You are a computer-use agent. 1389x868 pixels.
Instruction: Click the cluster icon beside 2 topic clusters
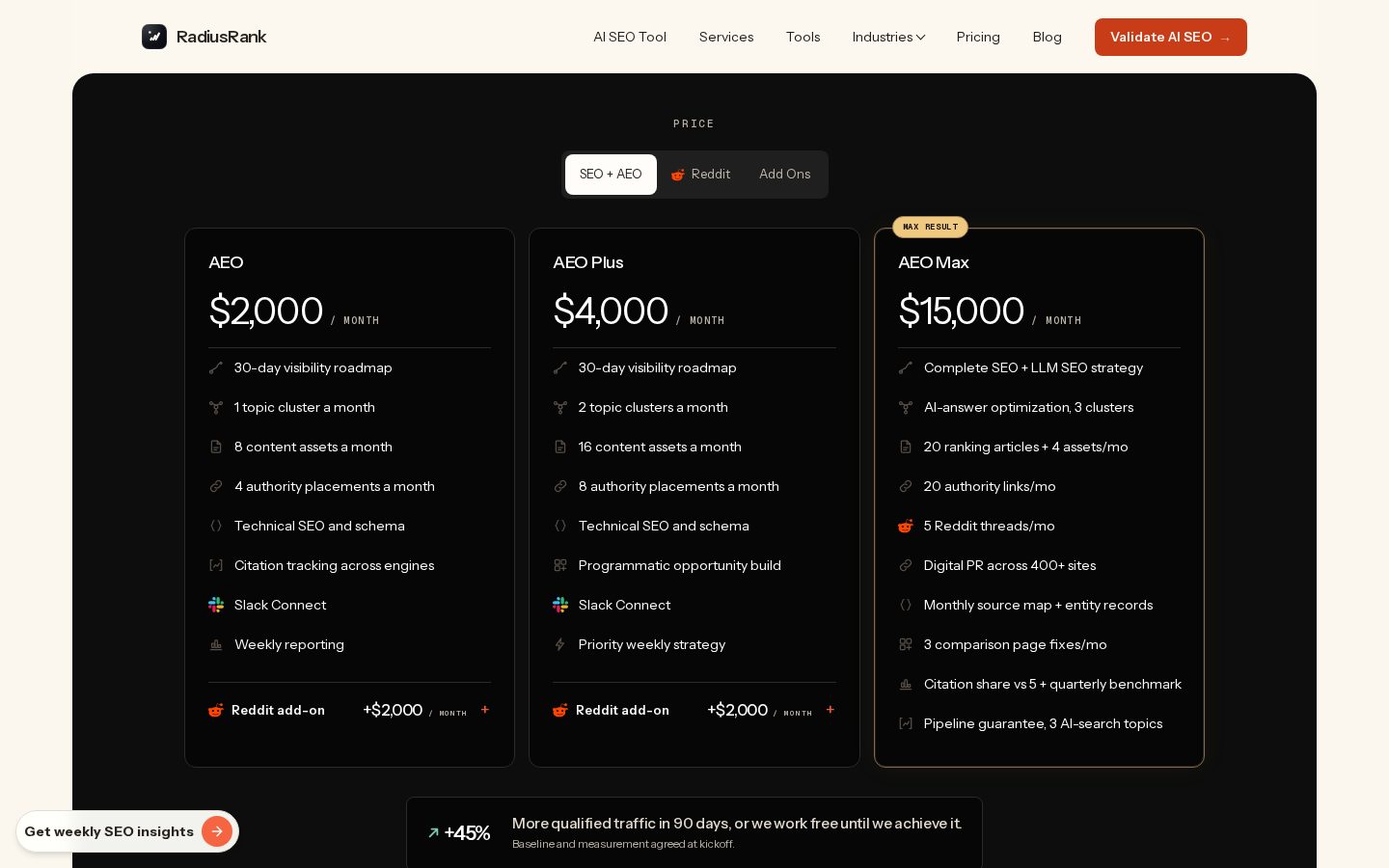(560, 407)
